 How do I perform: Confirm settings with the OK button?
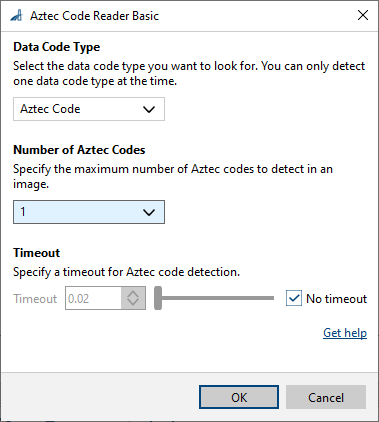click(x=239, y=397)
